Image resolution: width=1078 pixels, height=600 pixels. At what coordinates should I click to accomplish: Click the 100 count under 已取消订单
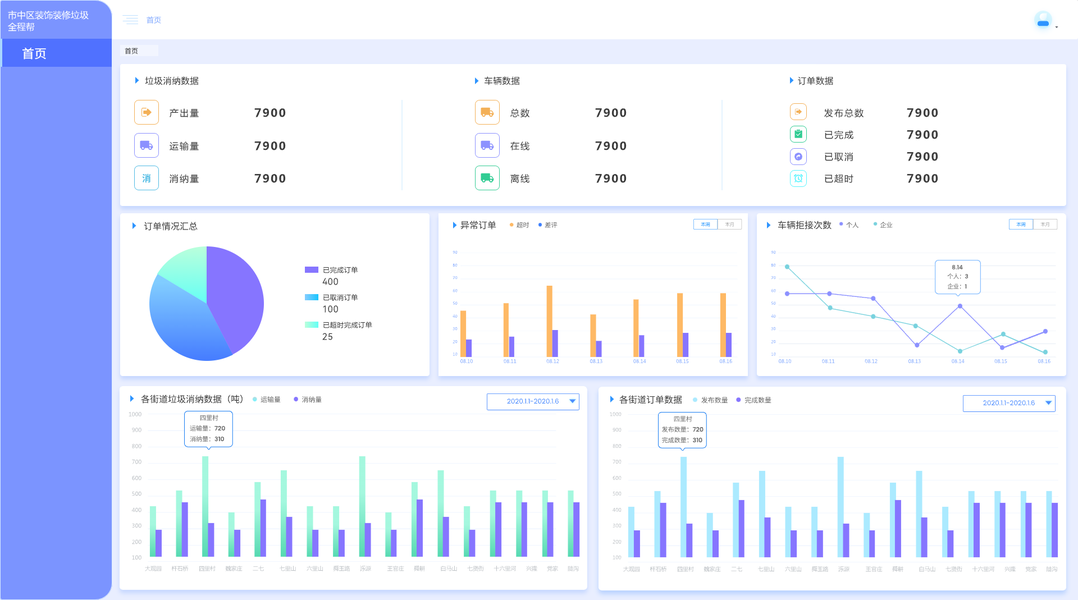[x=330, y=309]
